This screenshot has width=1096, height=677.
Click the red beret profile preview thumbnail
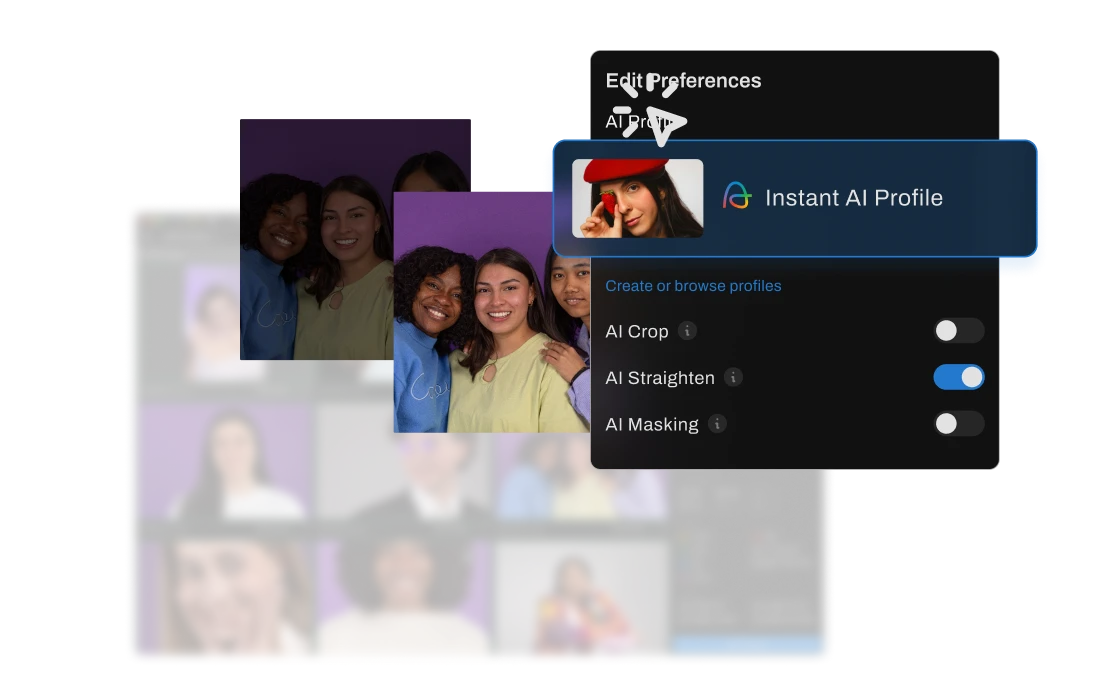[x=637, y=198]
